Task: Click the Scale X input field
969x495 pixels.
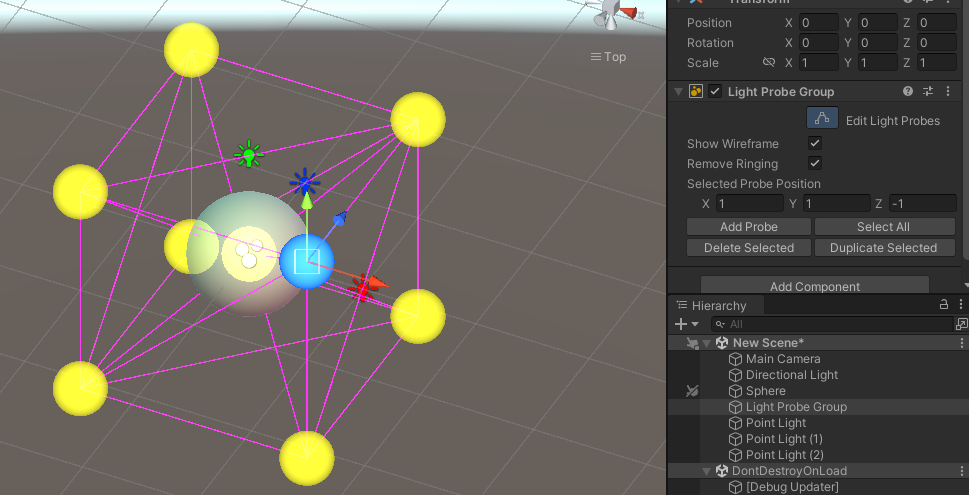Action: coord(819,62)
